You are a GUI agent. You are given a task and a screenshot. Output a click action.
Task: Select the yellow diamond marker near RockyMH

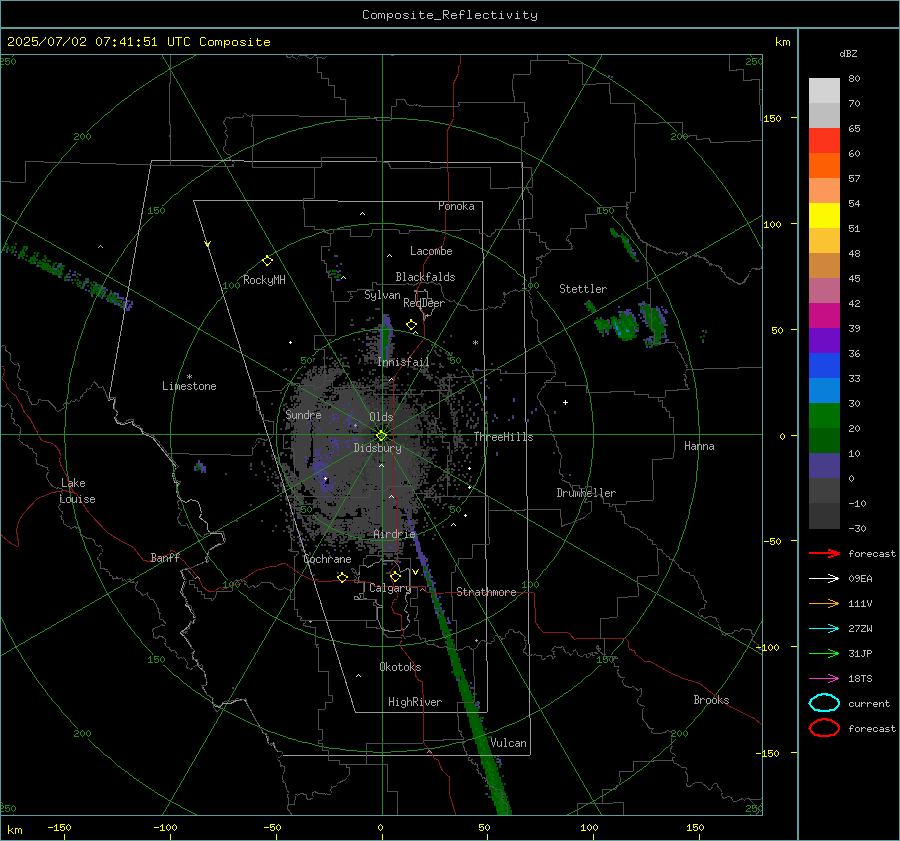point(267,261)
